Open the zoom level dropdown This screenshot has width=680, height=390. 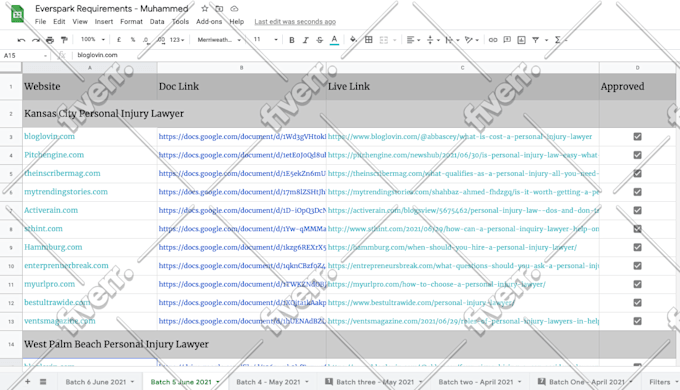click(93, 39)
